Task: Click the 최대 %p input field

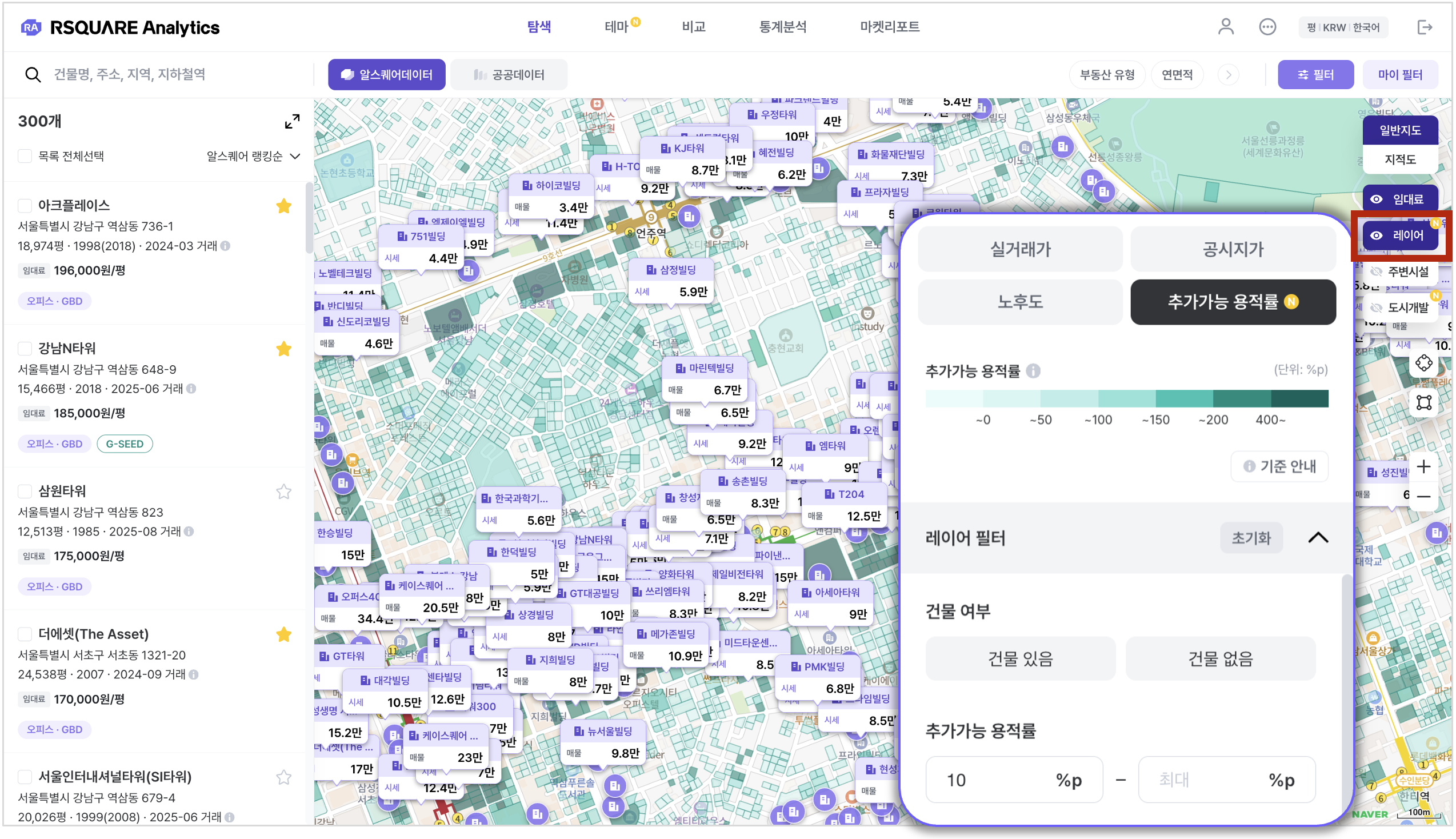Action: point(1210,780)
